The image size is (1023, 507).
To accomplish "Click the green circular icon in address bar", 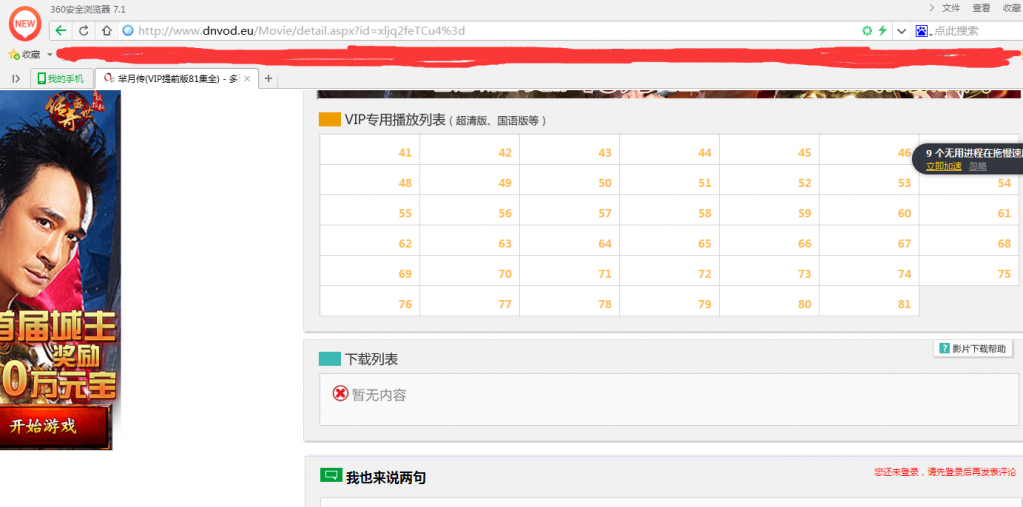I will click(866, 31).
